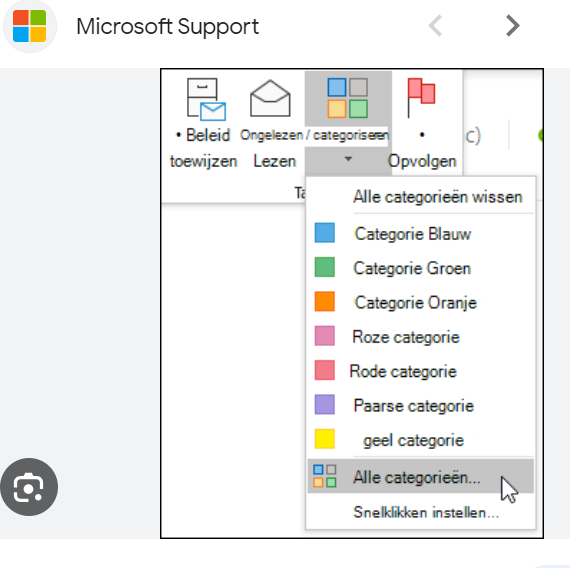The width and height of the screenshot is (570, 568).
Task: Open Google Lens camera search icon
Action: 29,487
